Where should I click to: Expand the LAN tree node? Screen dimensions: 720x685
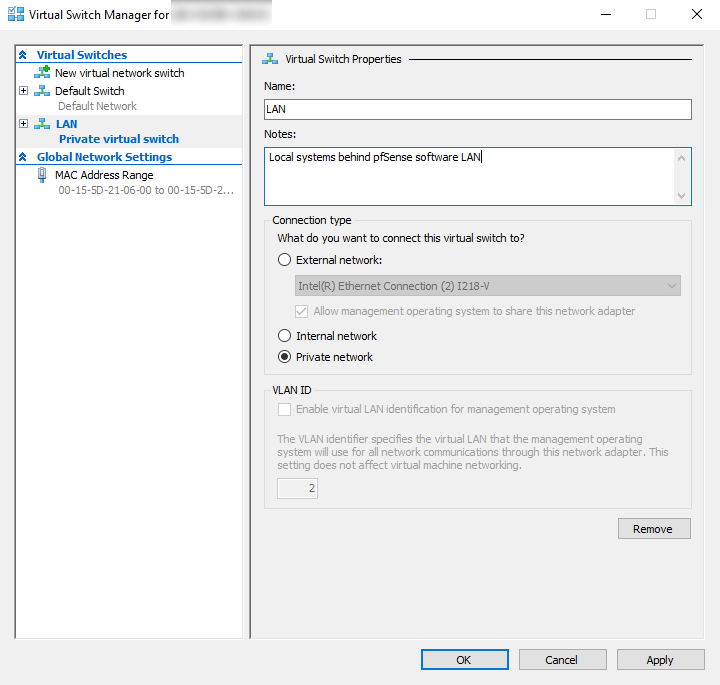pos(24,124)
